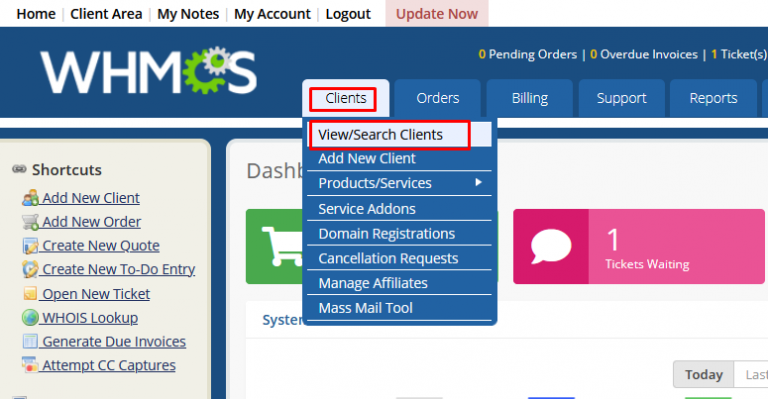This screenshot has height=399, width=768.
Task: Select the Today range button
Action: pyautogui.click(x=703, y=375)
